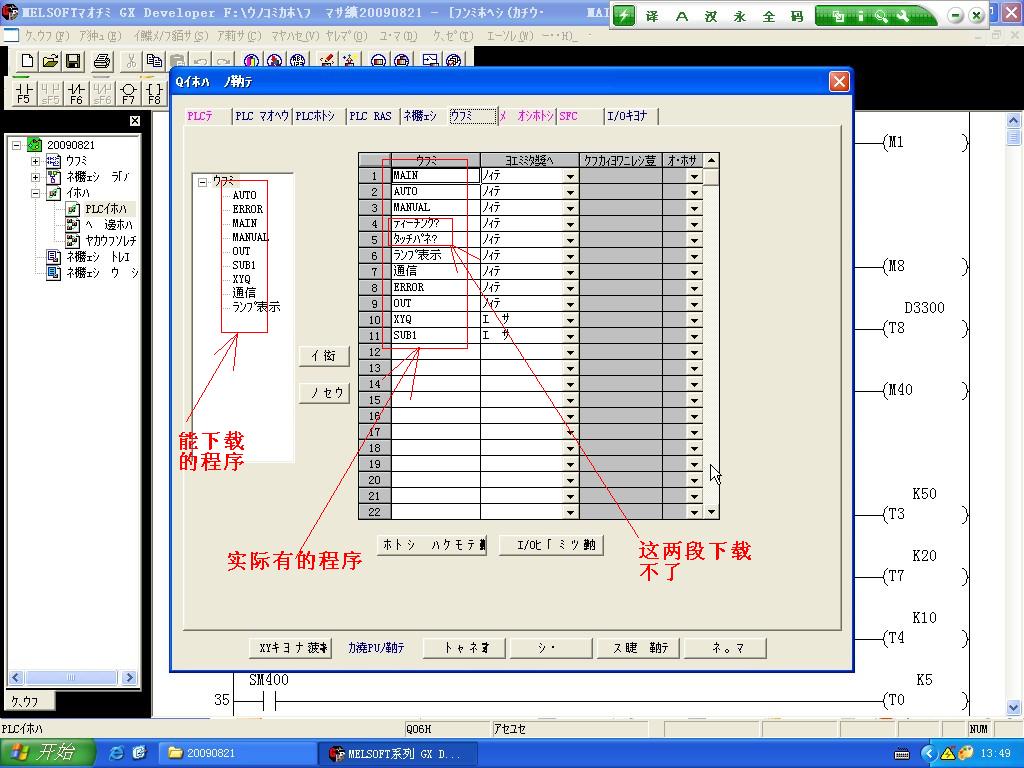This screenshot has width=1024, height=768.
Task: Open the dropdown in row 1 for MAIN
Action: tap(571, 176)
